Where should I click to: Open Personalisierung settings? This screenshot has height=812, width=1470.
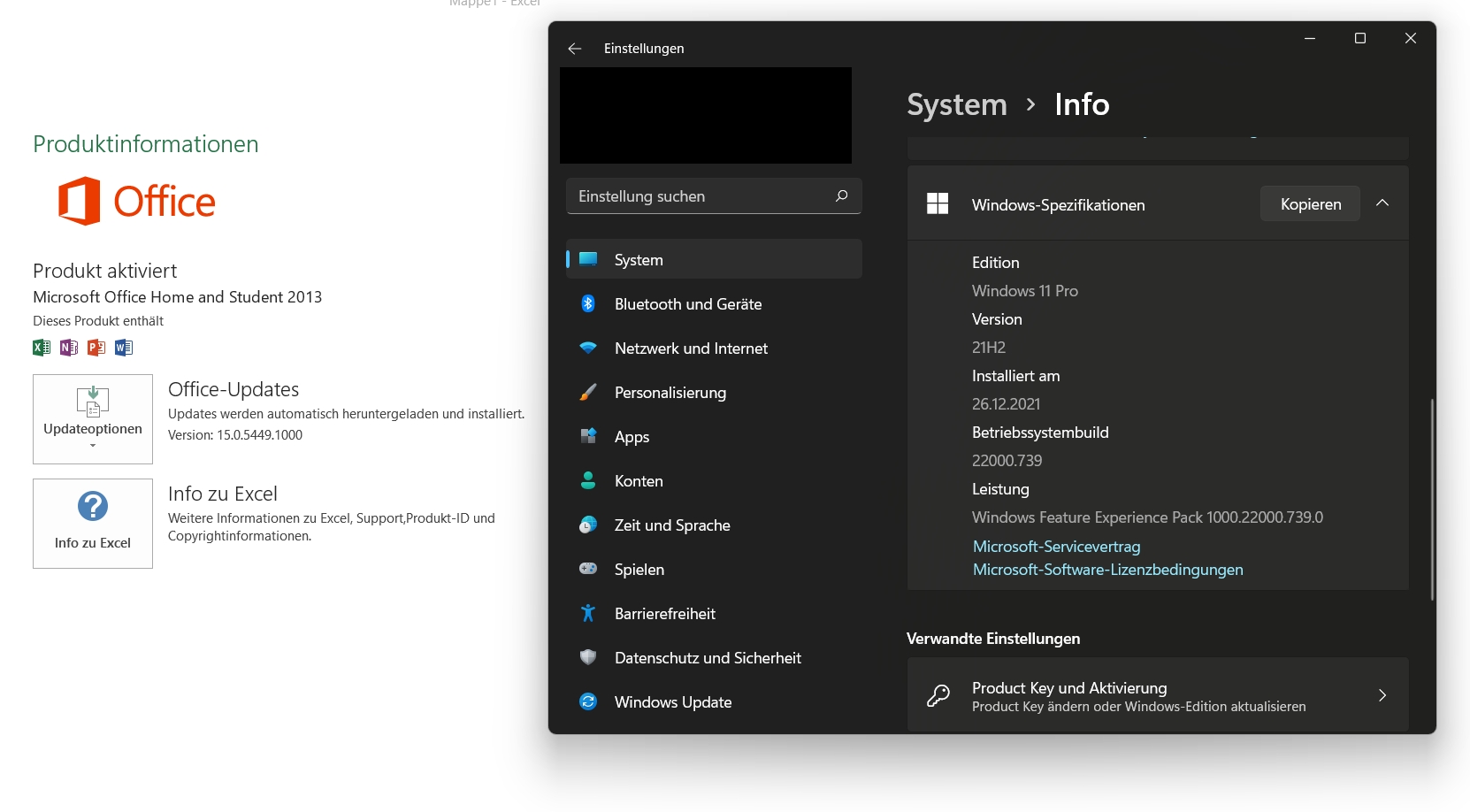coord(714,392)
